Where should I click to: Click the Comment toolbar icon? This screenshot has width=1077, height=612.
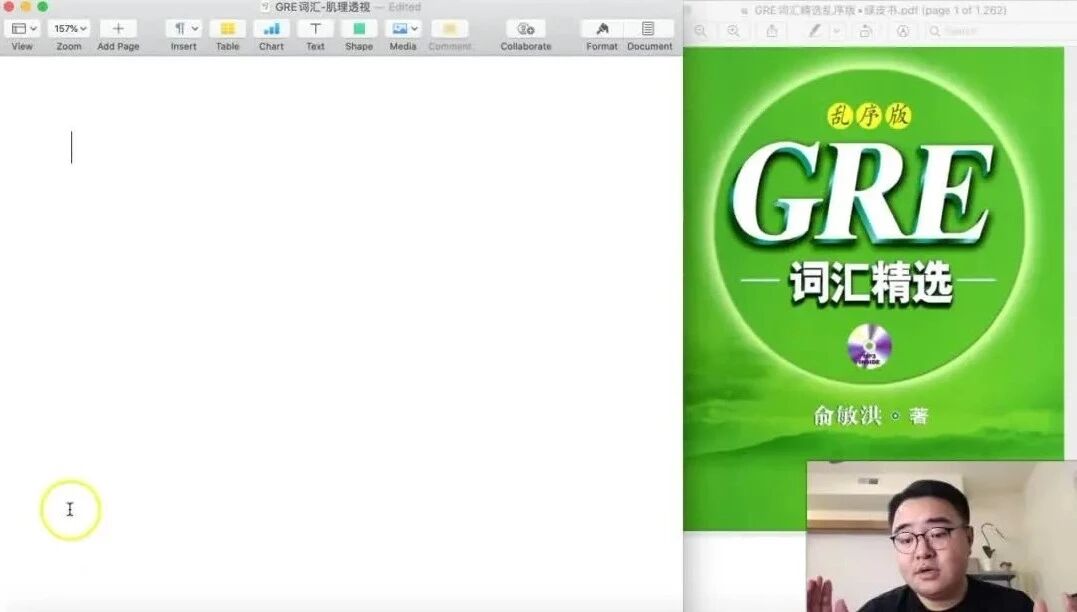pos(450,29)
